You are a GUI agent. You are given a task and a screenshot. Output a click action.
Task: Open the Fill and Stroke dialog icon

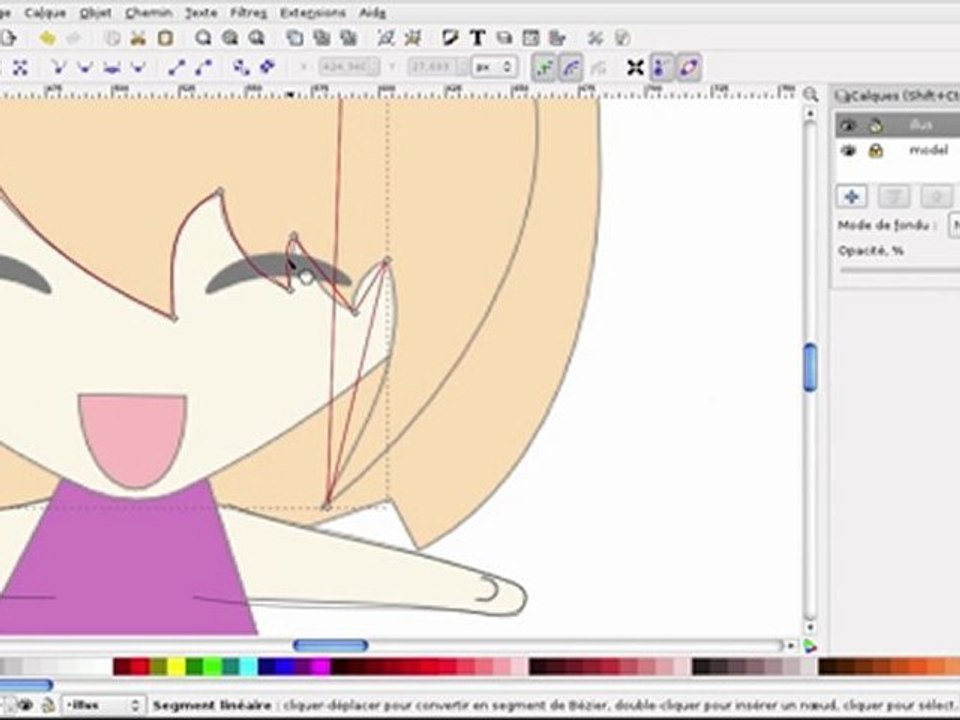(450, 39)
